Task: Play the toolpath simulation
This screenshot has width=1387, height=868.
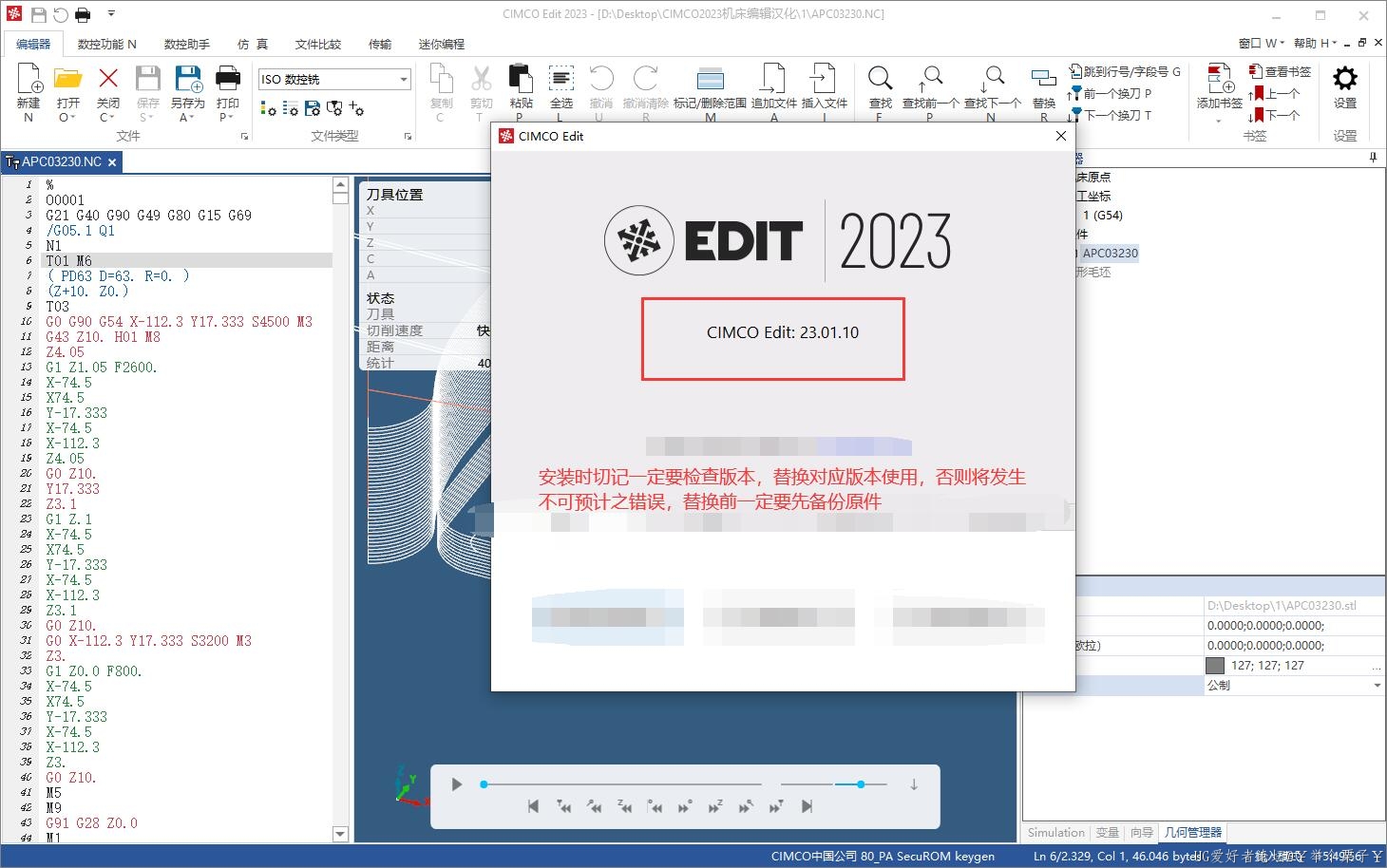Action: [457, 784]
